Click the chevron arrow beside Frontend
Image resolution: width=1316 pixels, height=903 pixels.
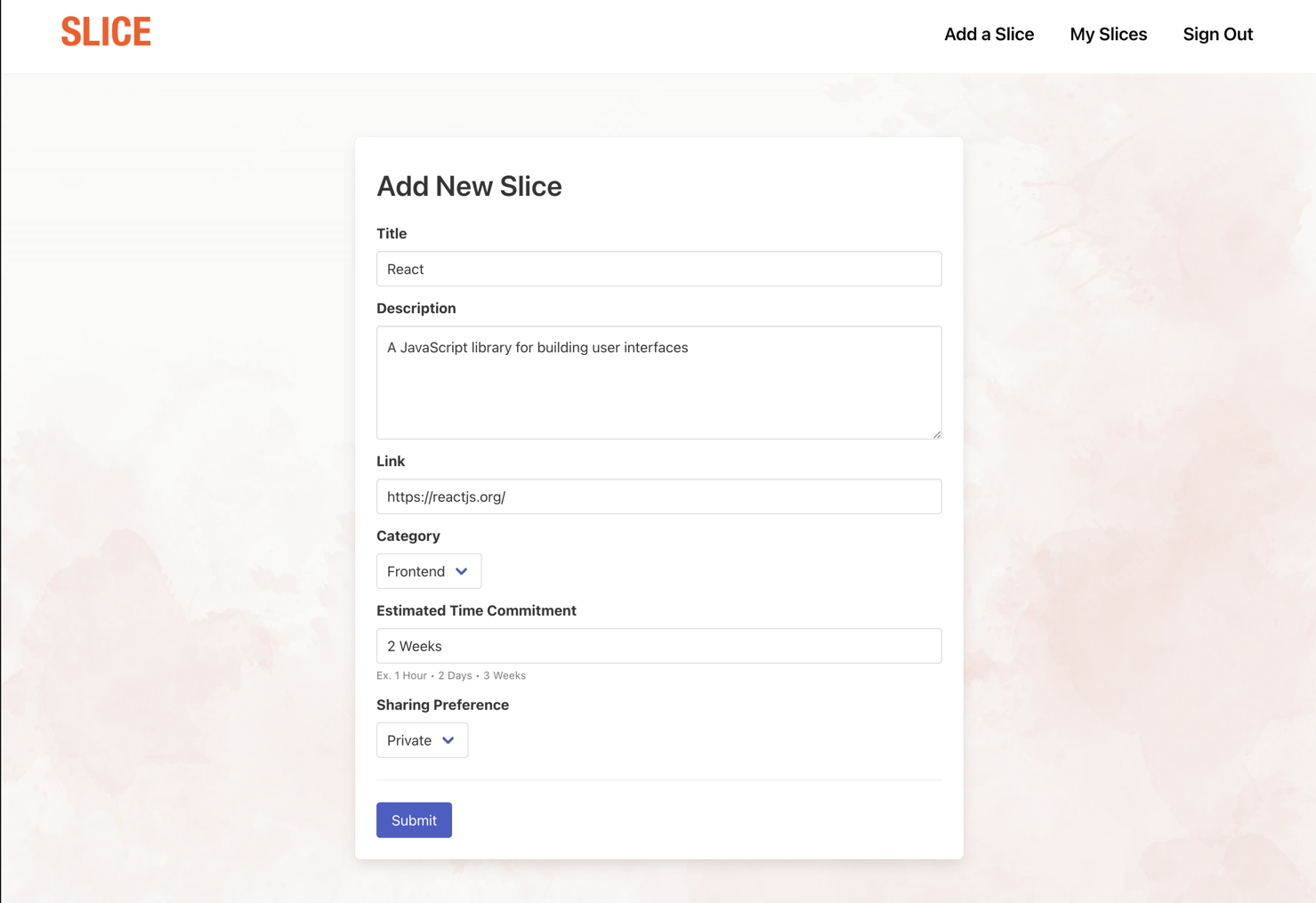click(461, 571)
